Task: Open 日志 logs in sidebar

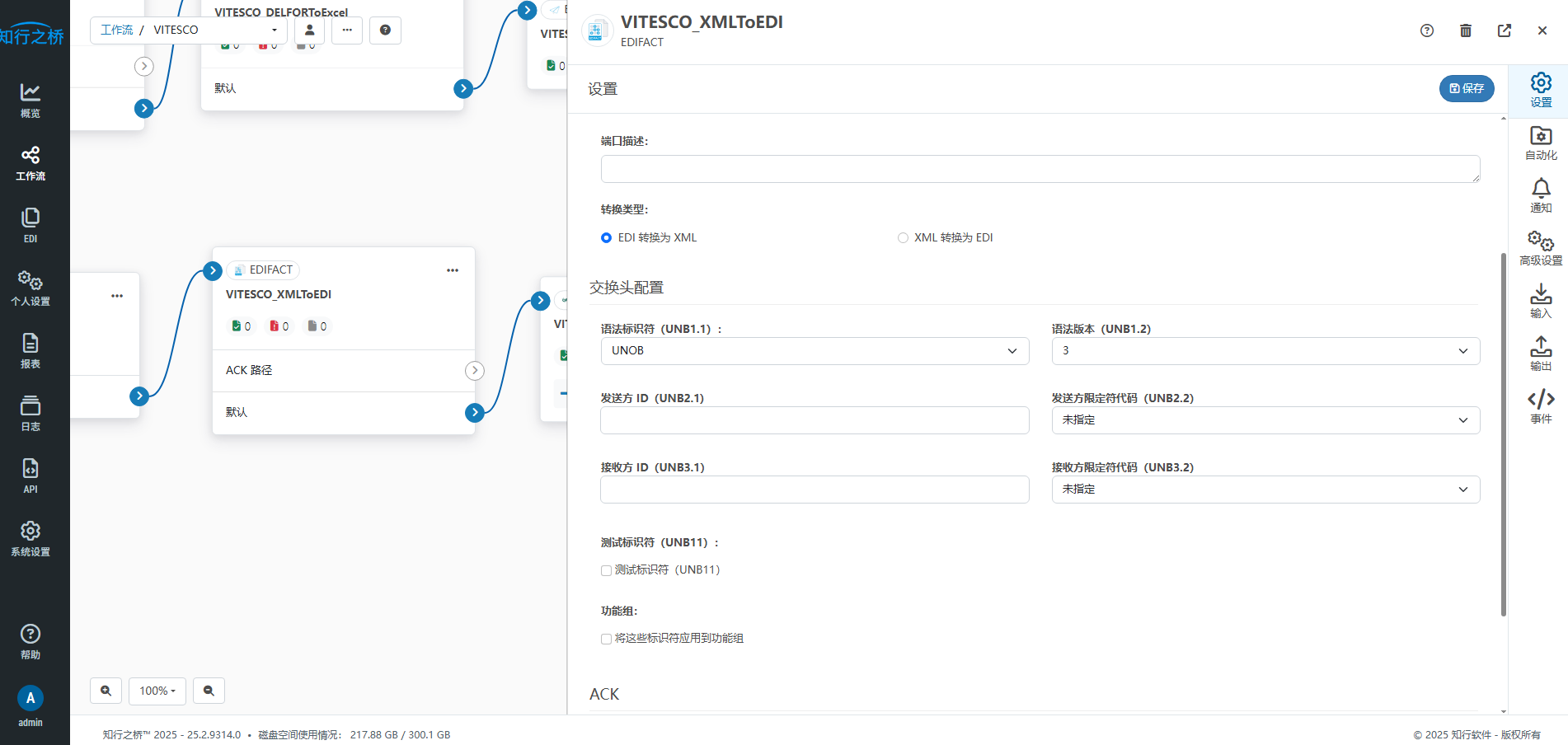Action: click(31, 413)
